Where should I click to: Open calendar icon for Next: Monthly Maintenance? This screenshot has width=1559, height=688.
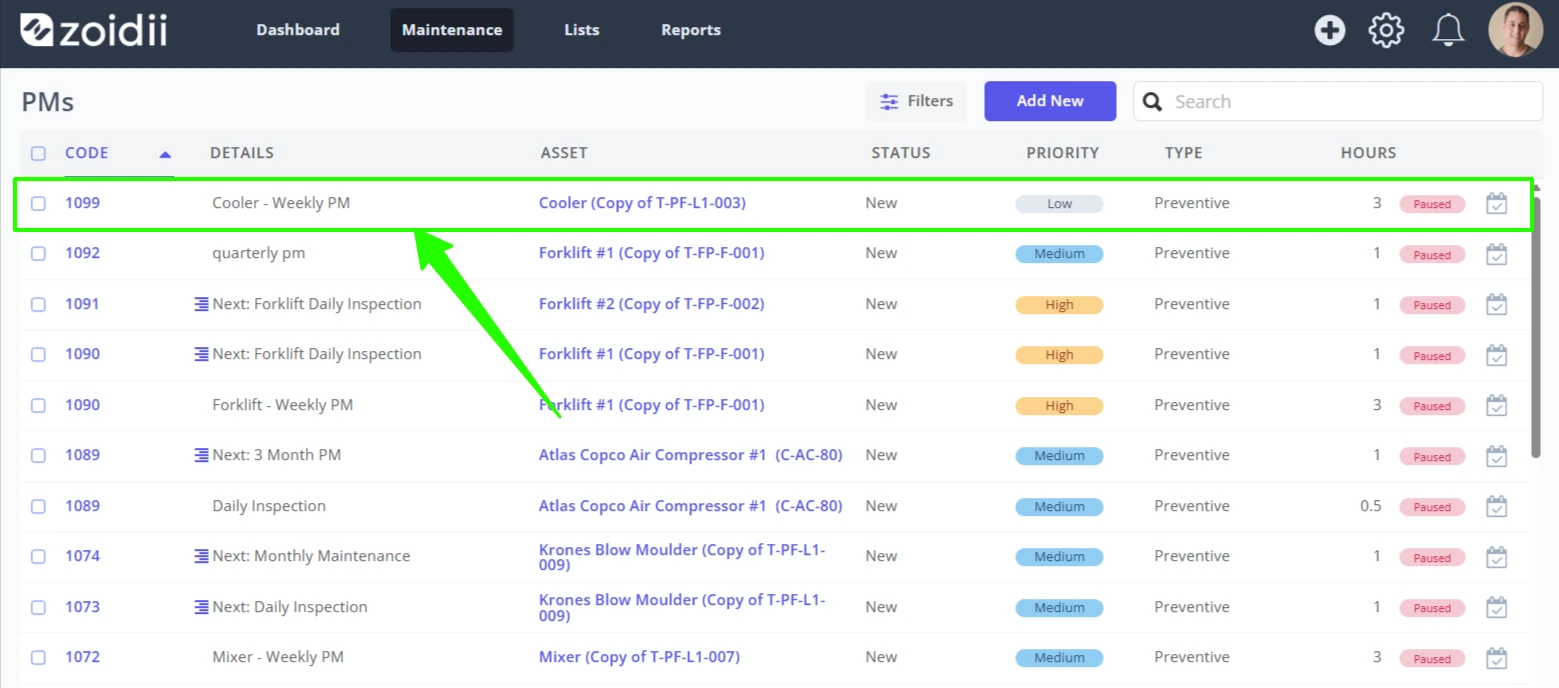point(1496,557)
